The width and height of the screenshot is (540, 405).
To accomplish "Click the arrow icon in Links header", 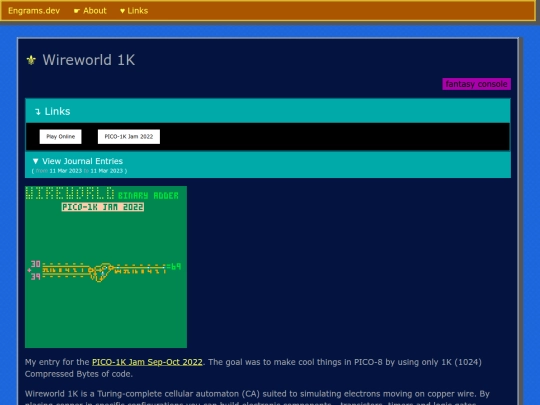I will pos(38,112).
